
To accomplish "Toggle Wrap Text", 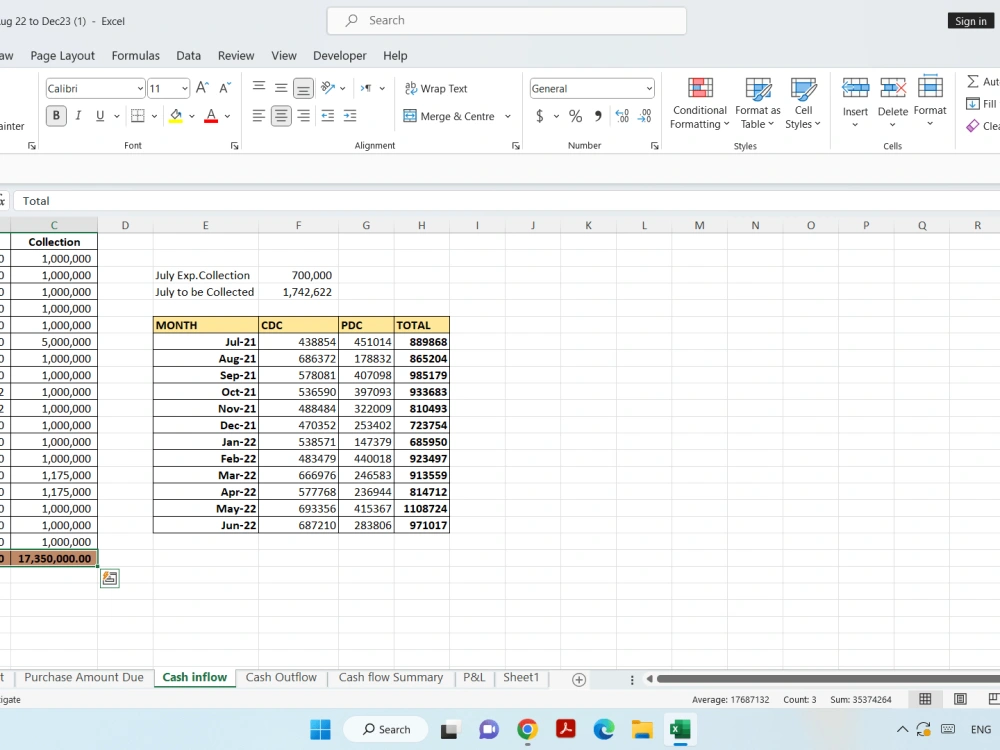I will 436,89.
